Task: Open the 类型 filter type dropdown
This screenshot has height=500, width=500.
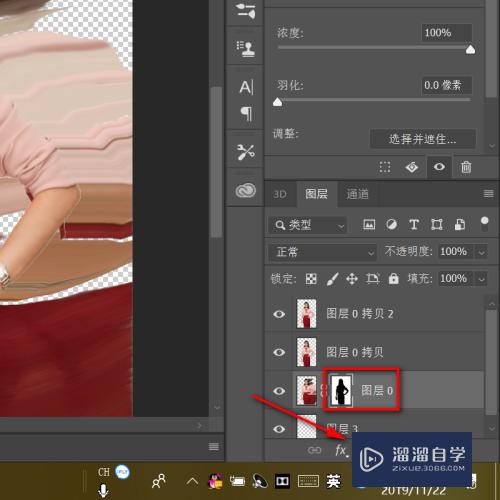Action: tap(308, 225)
